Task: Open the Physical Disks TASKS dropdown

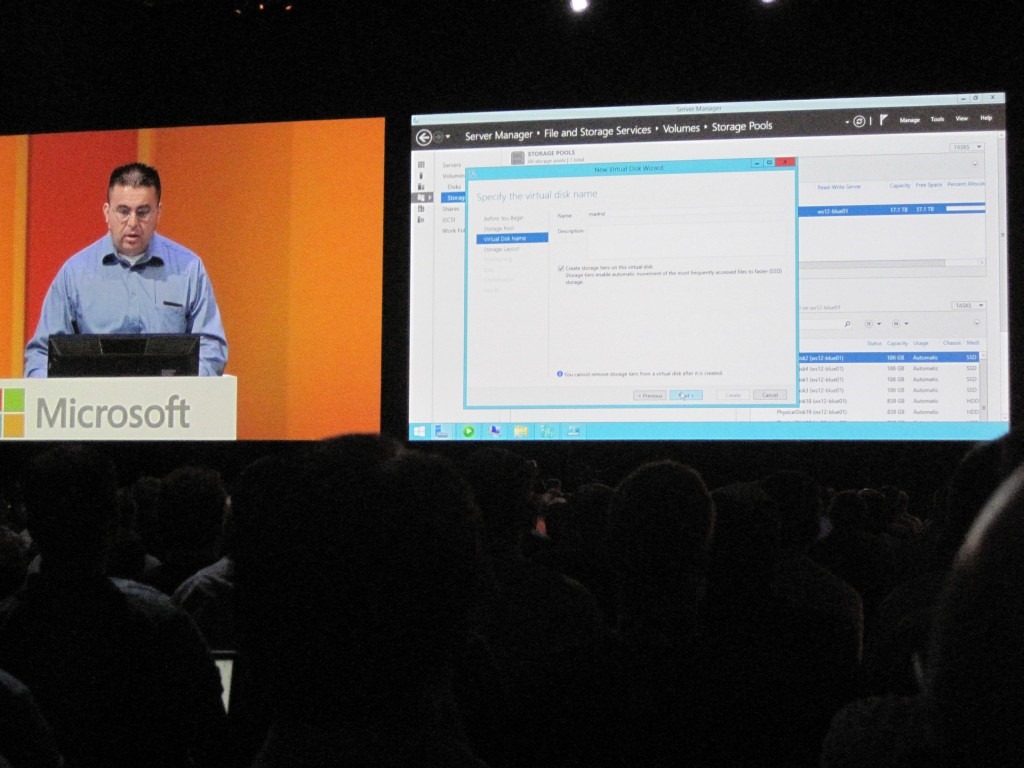Action: 968,306
